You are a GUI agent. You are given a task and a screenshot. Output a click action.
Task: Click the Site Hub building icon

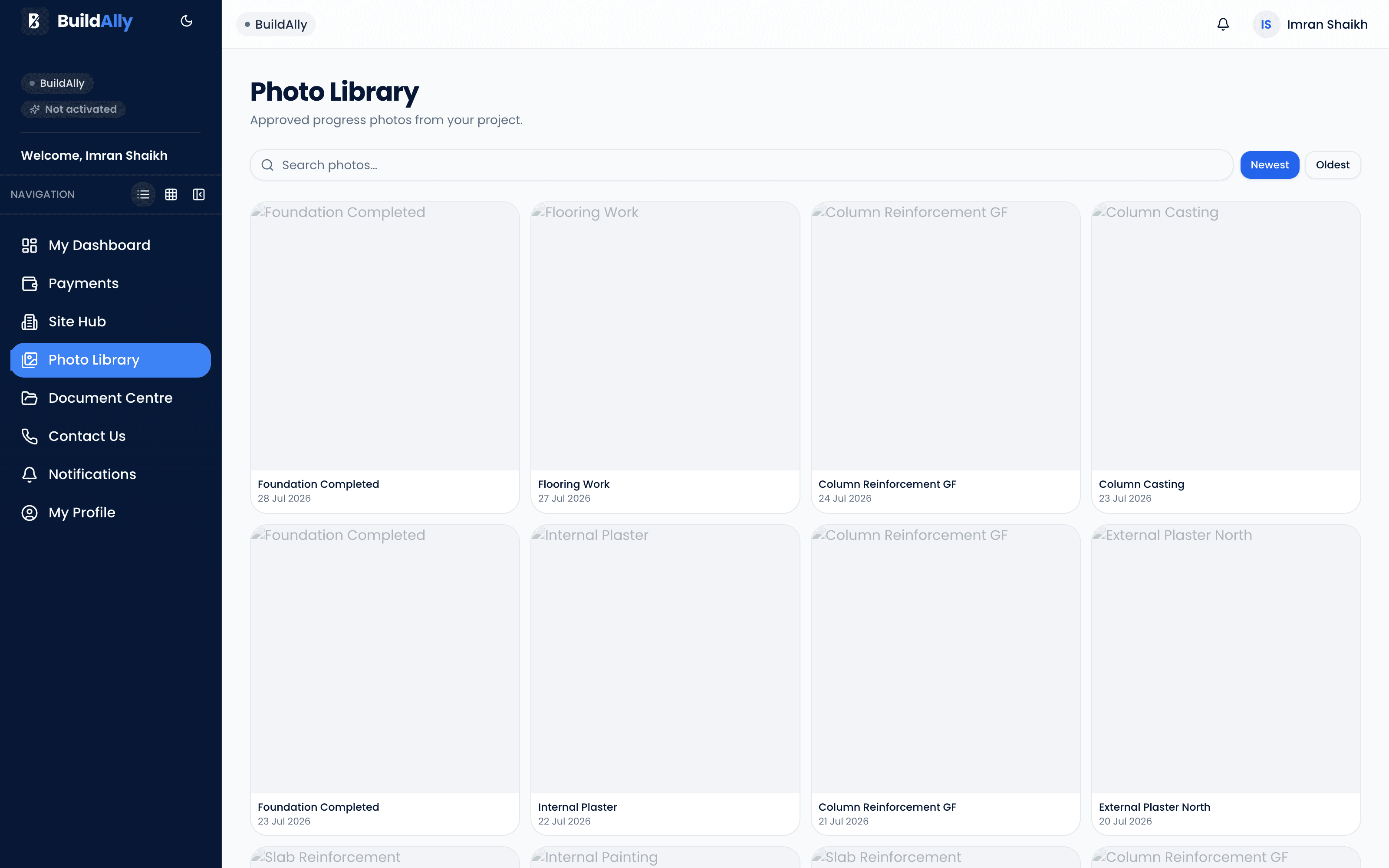pos(29,322)
